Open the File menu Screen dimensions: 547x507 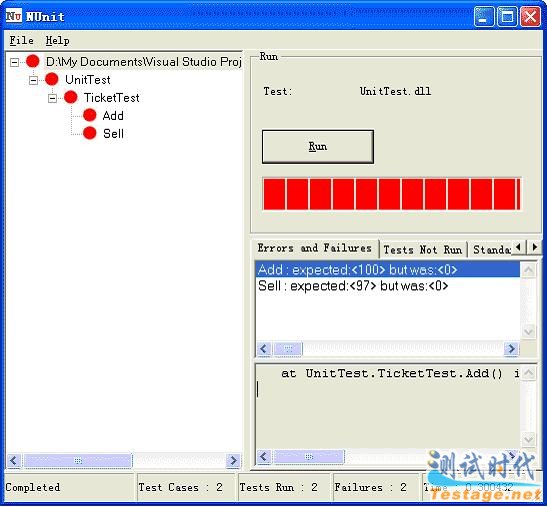22,40
